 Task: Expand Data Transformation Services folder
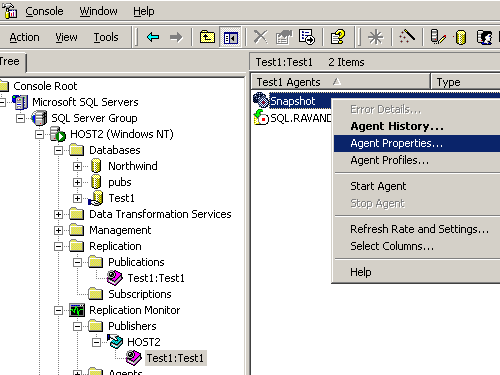coord(58,214)
